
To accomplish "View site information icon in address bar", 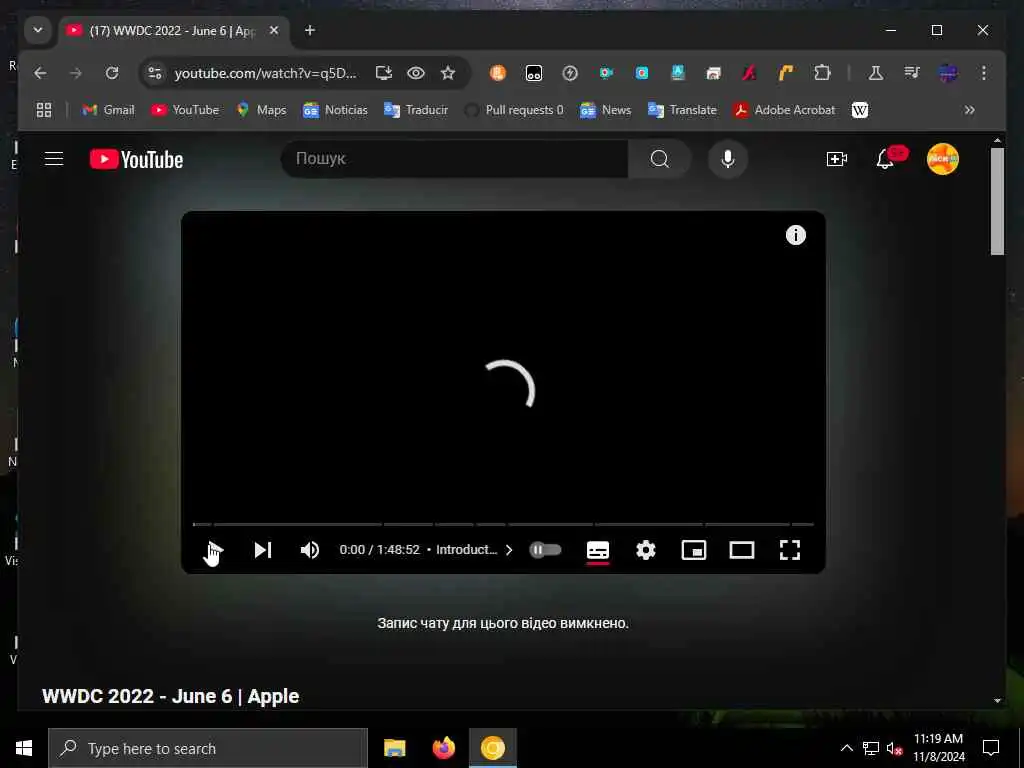I will click(155, 73).
